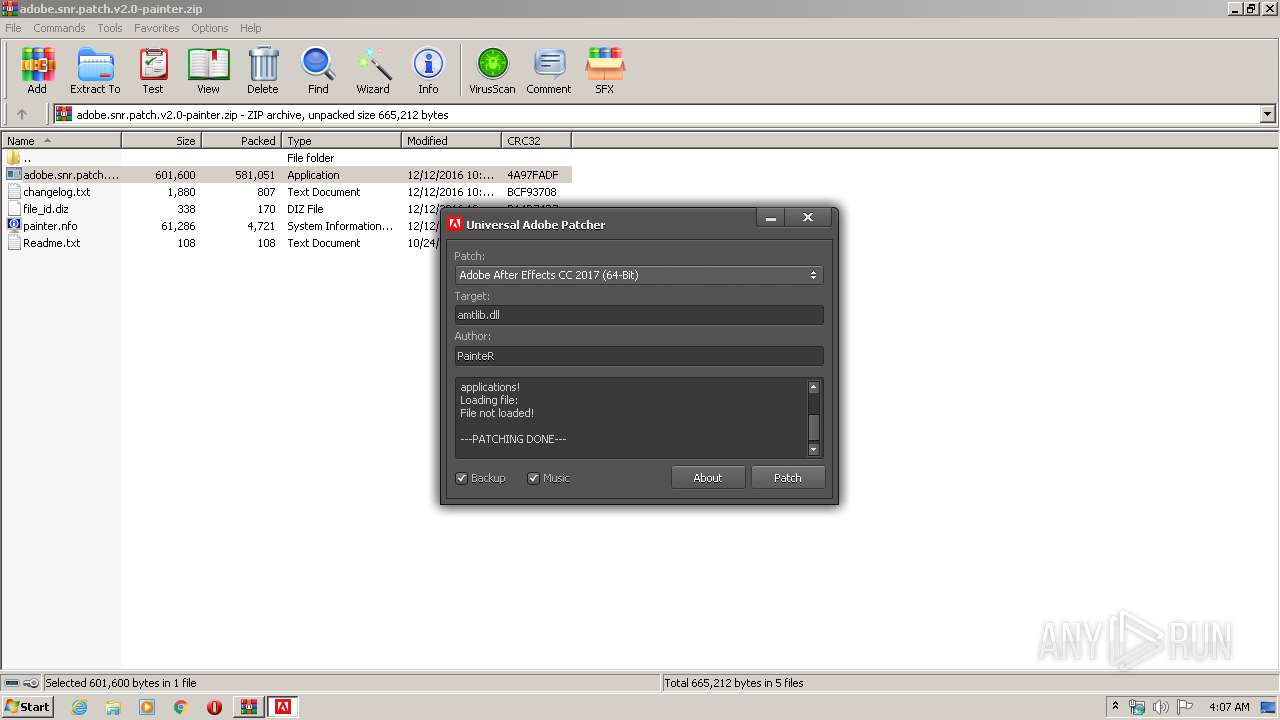Image resolution: width=1280 pixels, height=720 pixels.
Task: Click the patcher log scrollbar thumb
Action: point(813,427)
